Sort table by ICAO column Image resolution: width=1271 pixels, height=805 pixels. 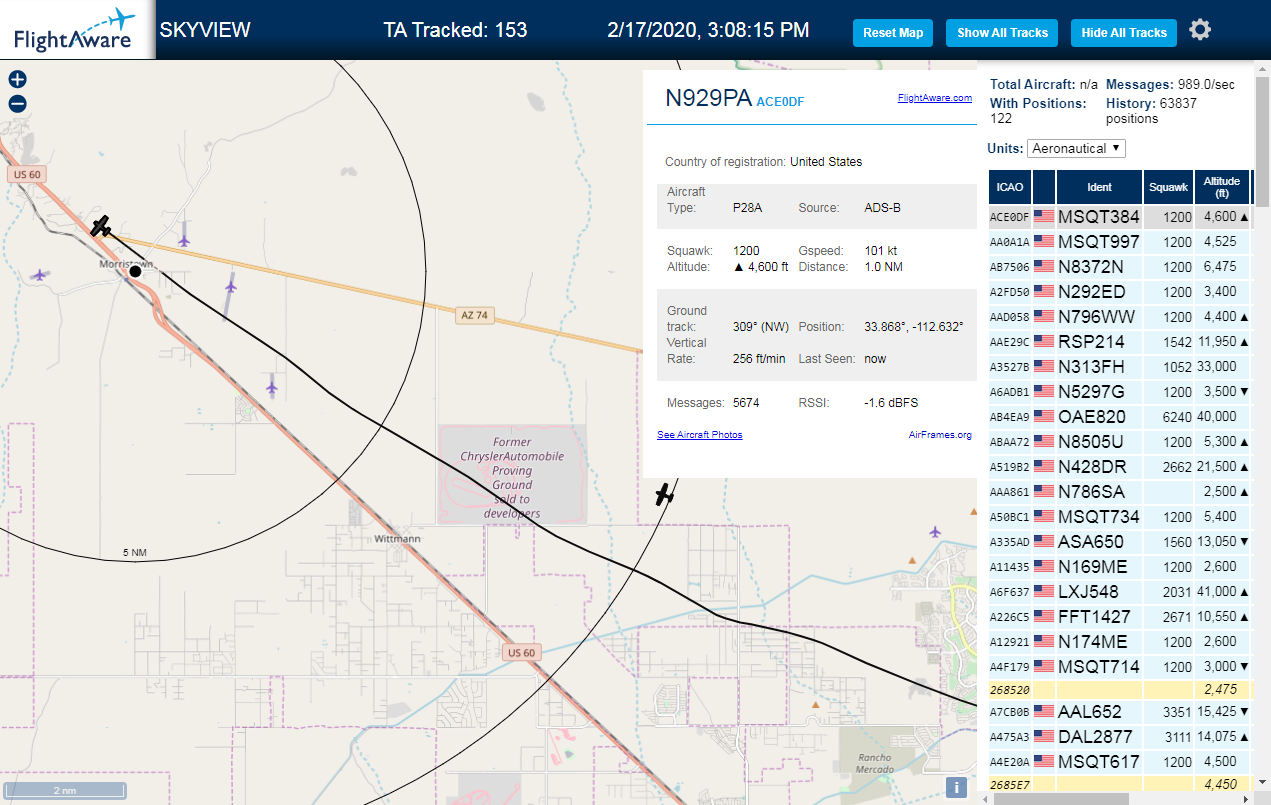(x=1010, y=187)
